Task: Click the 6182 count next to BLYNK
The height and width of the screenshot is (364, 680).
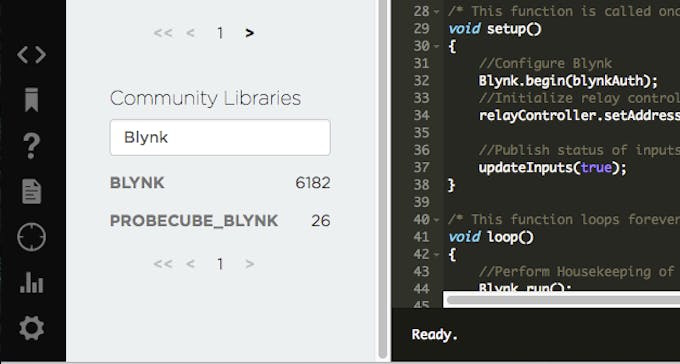Action: coord(313,183)
